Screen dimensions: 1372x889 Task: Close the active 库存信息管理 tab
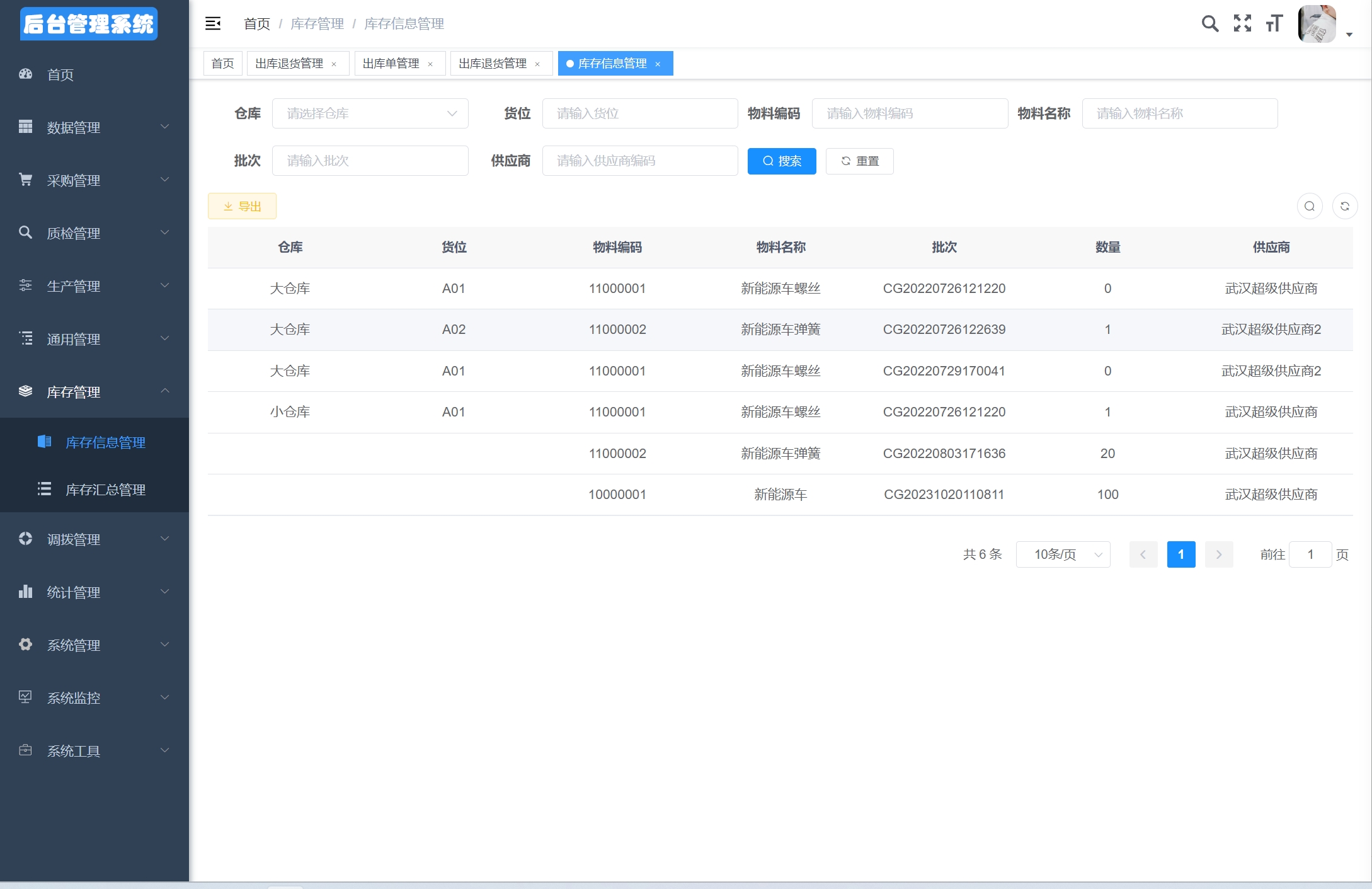[658, 64]
